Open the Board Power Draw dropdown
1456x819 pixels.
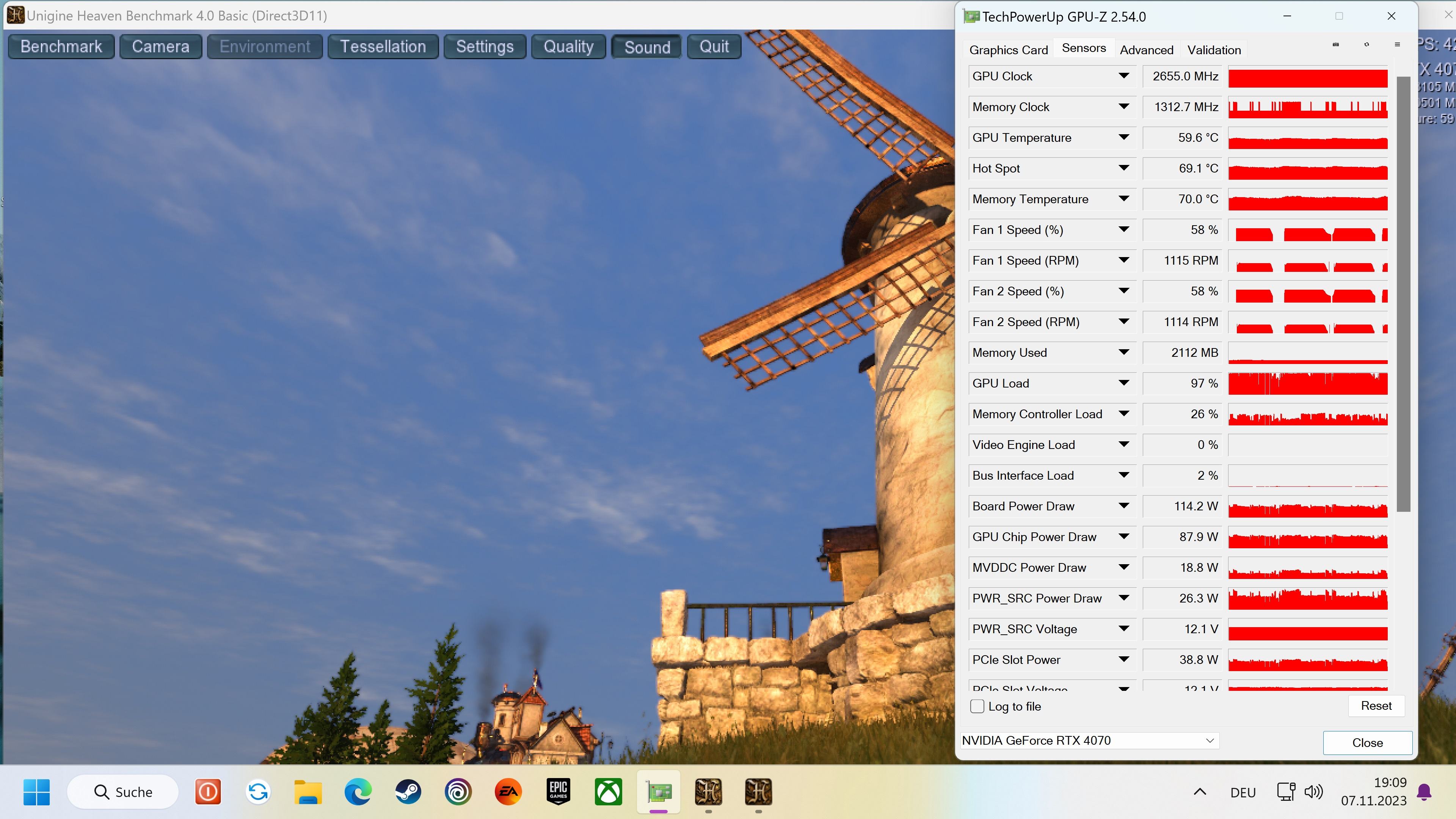pyautogui.click(x=1123, y=506)
